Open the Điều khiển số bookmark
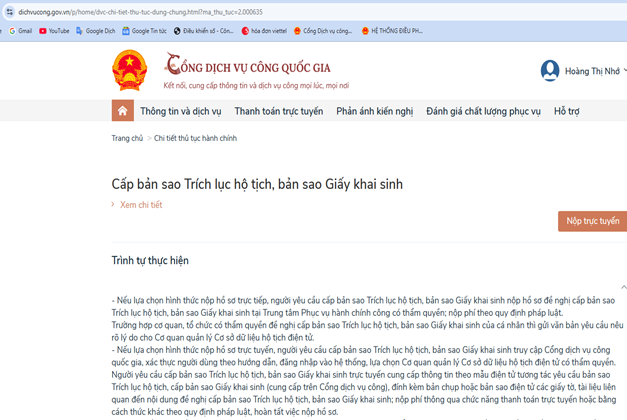Viewport: 627px width, 420px height. (x=204, y=31)
